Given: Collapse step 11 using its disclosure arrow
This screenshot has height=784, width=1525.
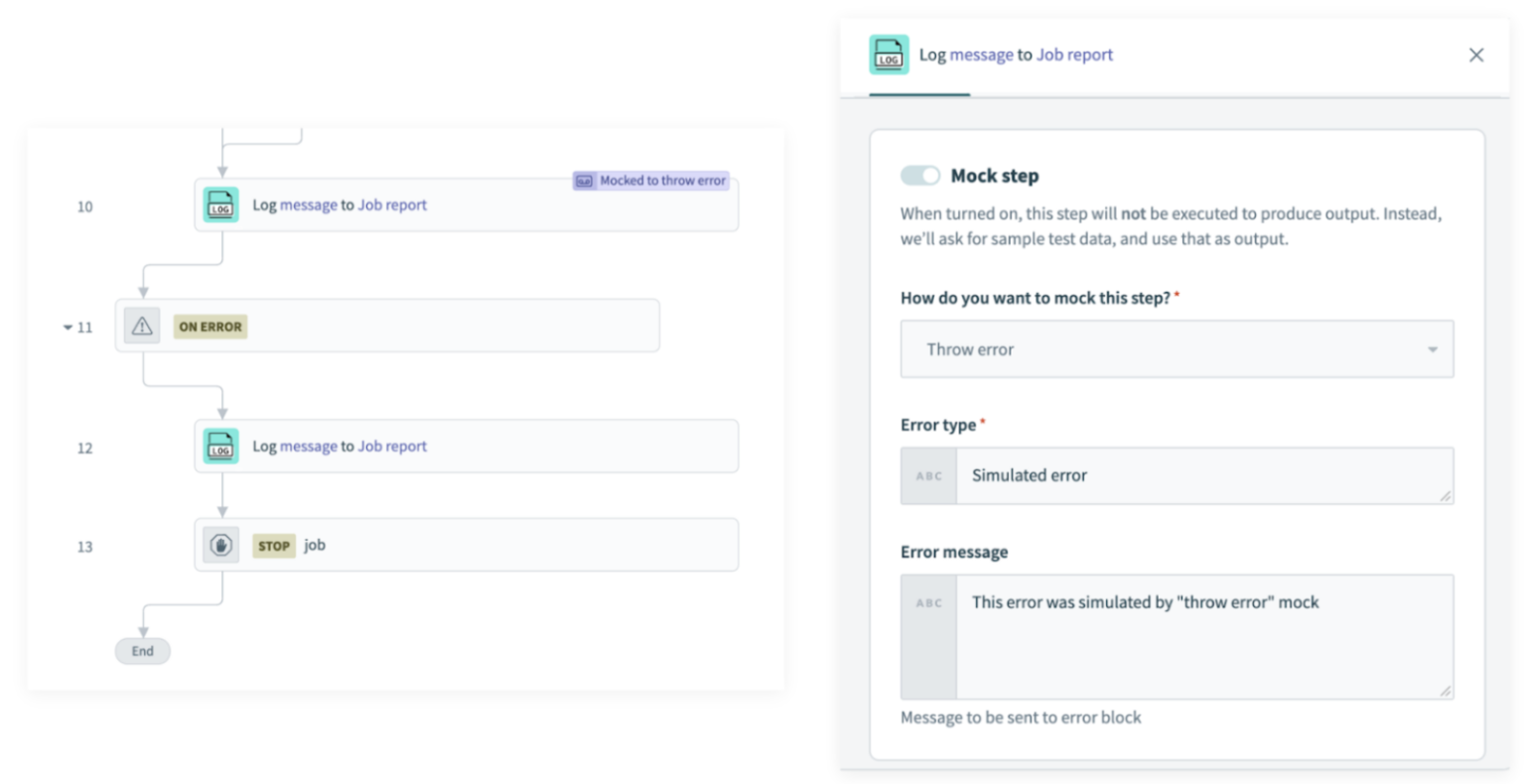Looking at the screenshot, I should (x=67, y=326).
